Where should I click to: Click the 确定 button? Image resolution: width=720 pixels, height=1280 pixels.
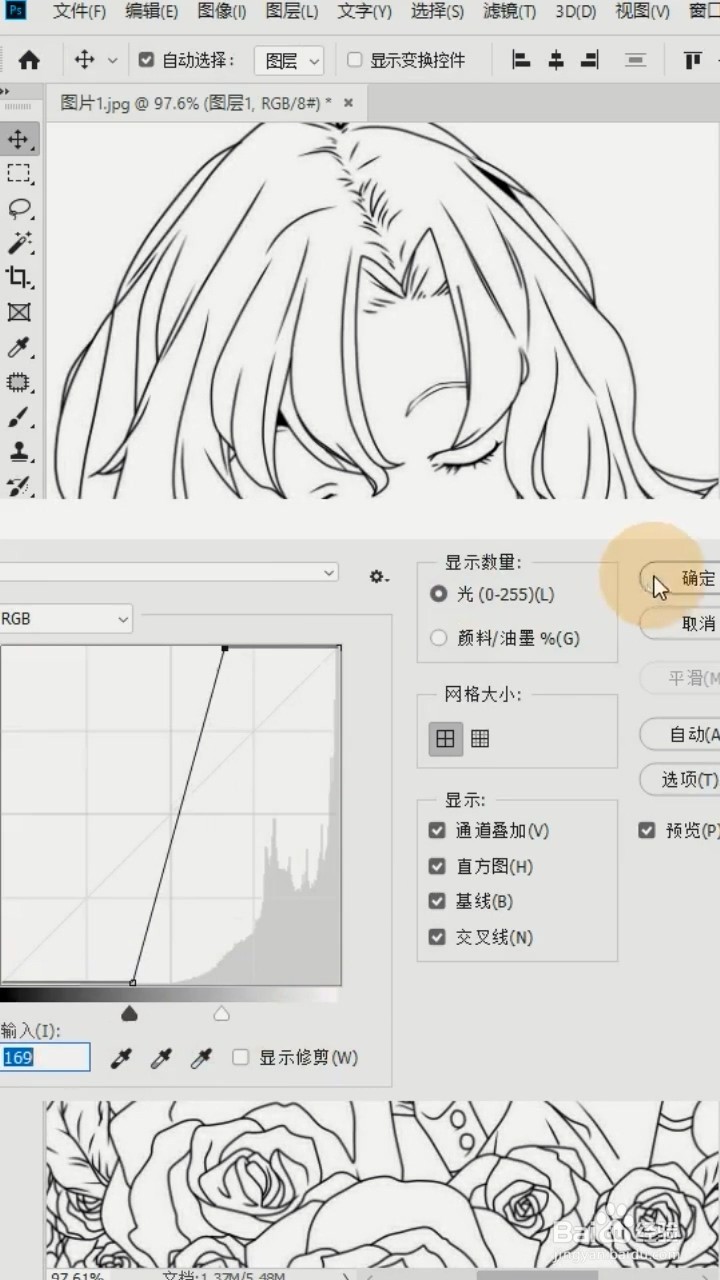coord(680,578)
